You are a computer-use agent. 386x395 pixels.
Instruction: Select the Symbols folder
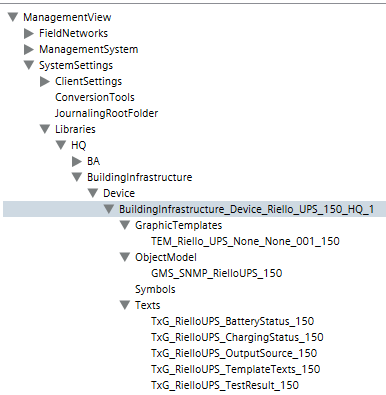(x=155, y=289)
